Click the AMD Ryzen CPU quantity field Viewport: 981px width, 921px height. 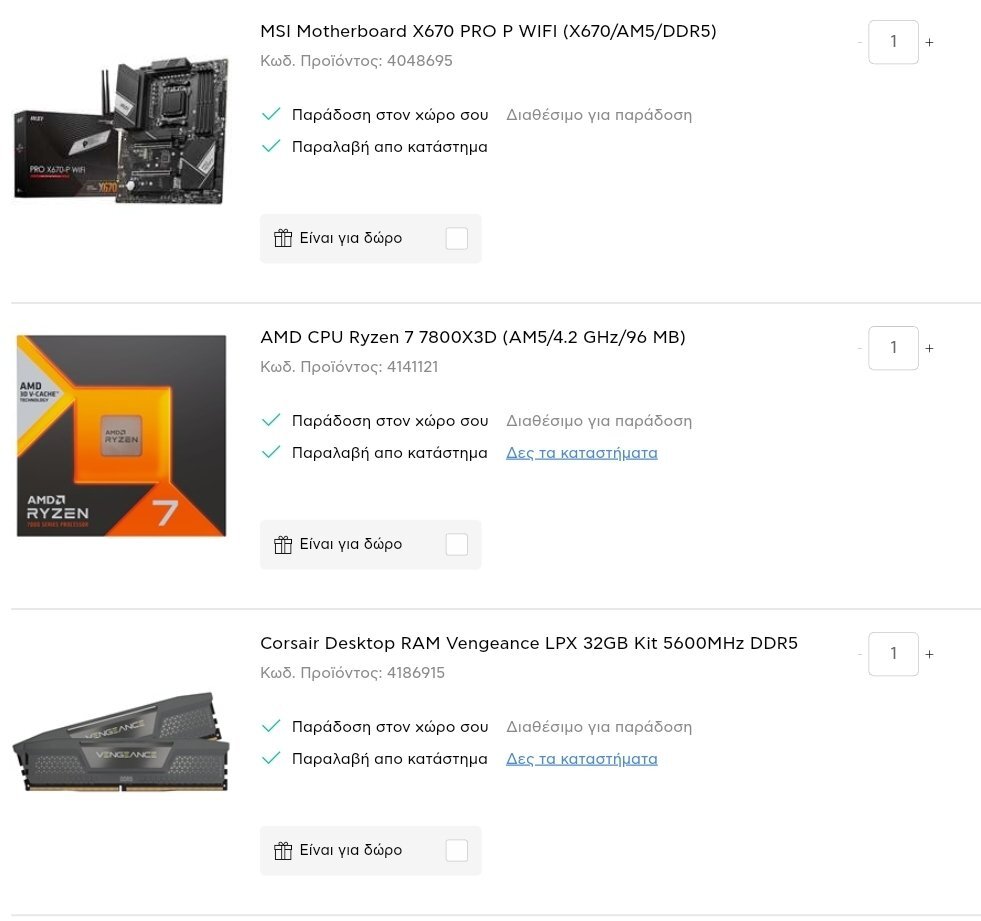[x=893, y=348]
